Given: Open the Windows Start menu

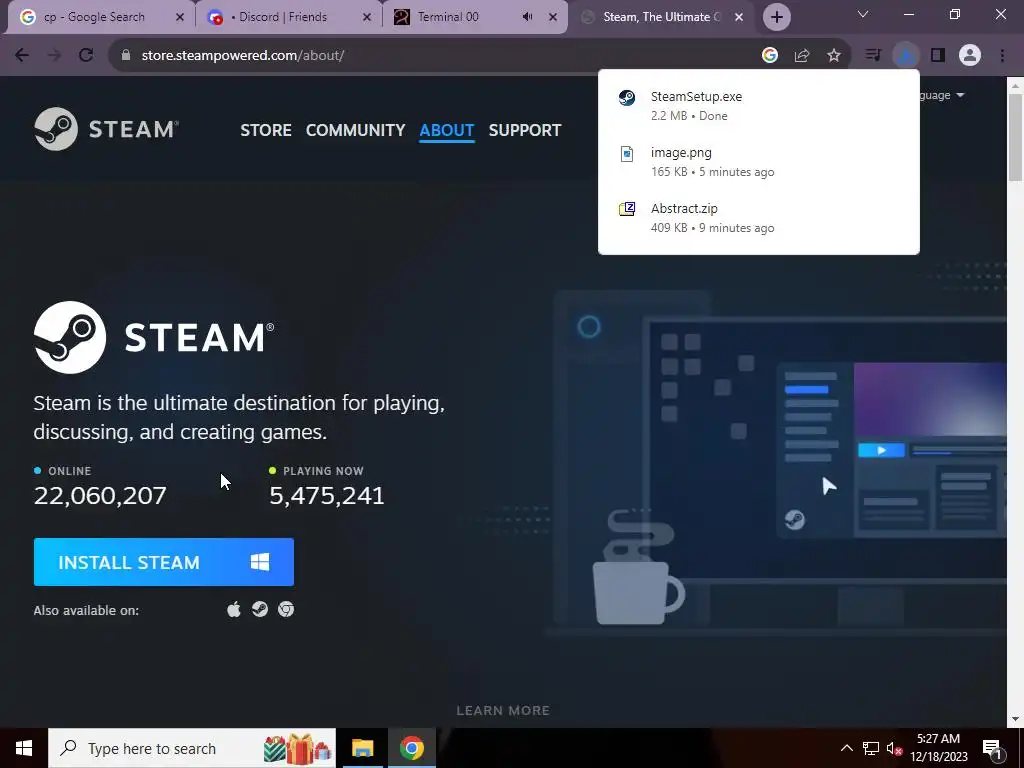Looking at the screenshot, I should coord(24,748).
